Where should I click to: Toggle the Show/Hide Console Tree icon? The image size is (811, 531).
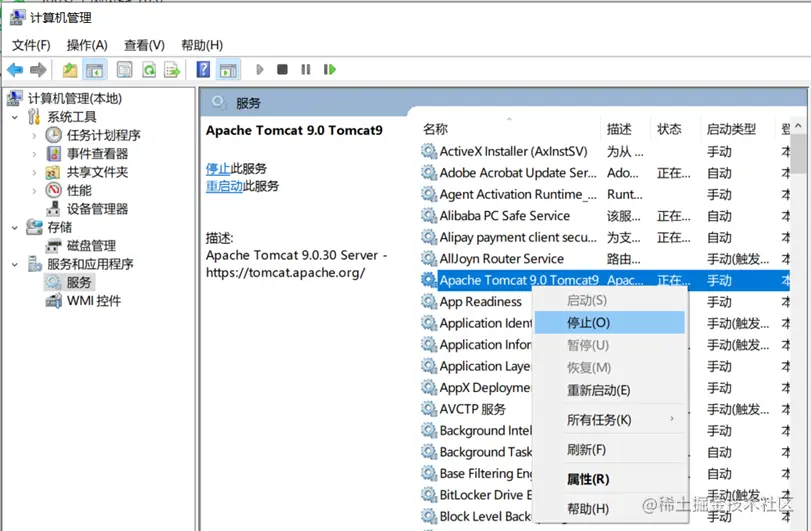[94, 69]
